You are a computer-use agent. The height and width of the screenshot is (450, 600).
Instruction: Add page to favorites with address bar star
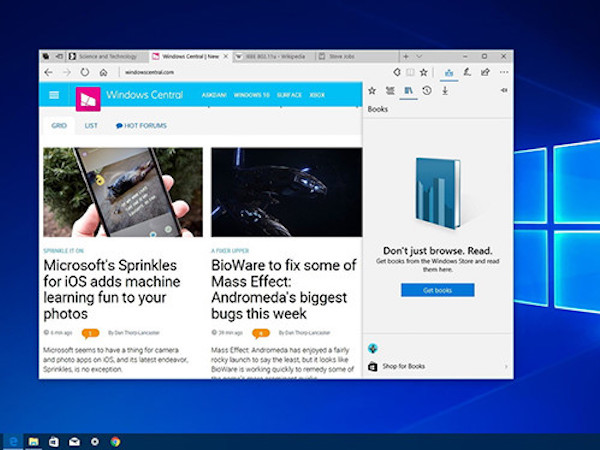pos(423,72)
